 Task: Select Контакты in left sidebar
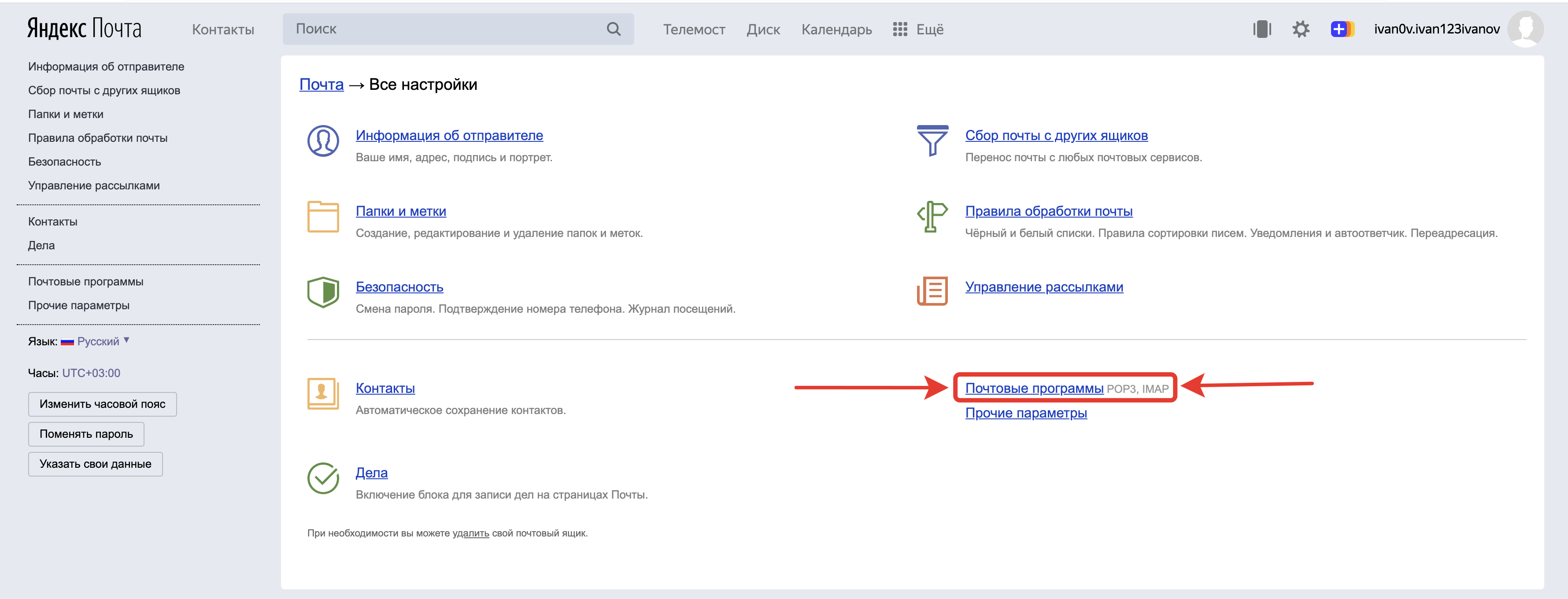(x=52, y=222)
